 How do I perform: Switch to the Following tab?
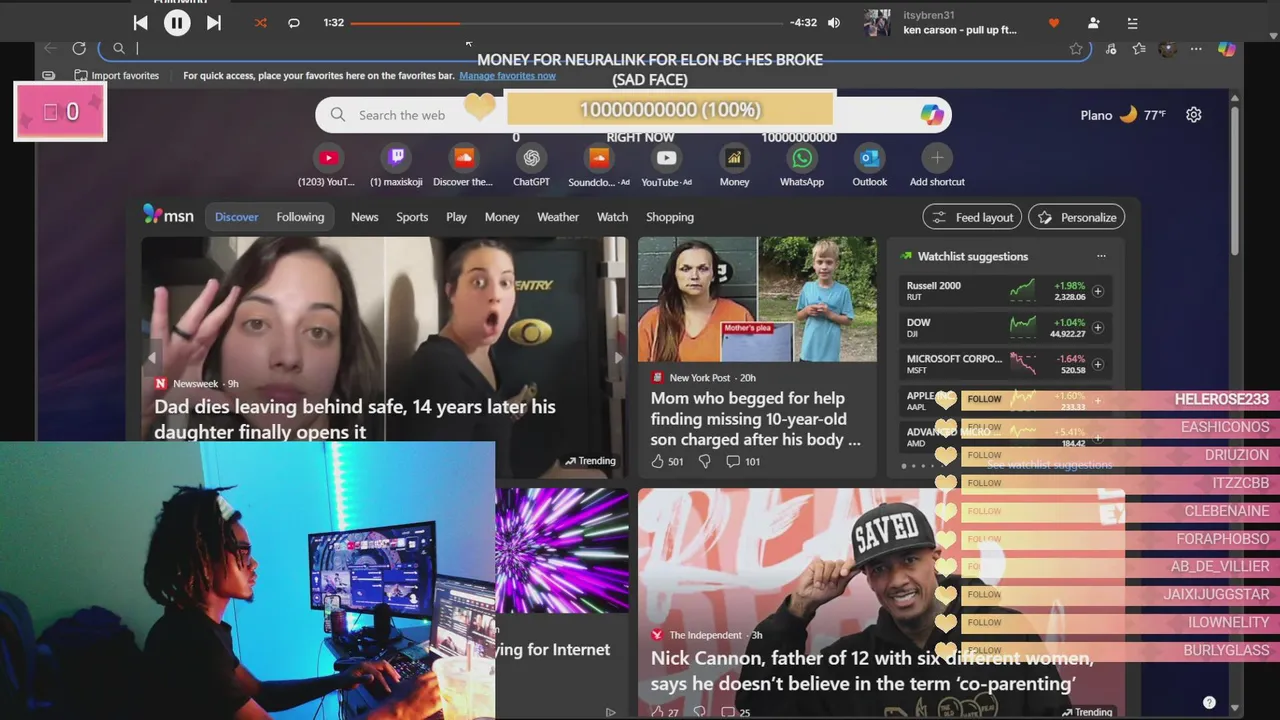(300, 217)
